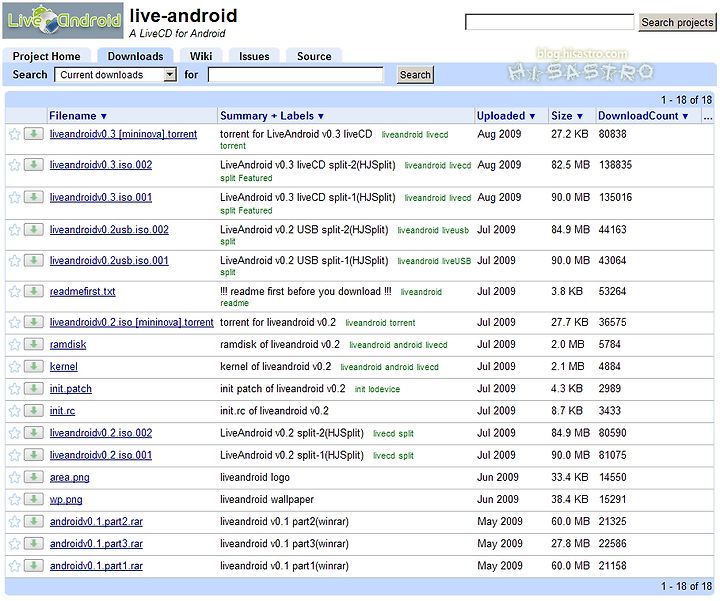Viewport: 720px width, 601px height.
Task: Star the liveandroidv0.2.iso.002 download
Action: [15, 432]
